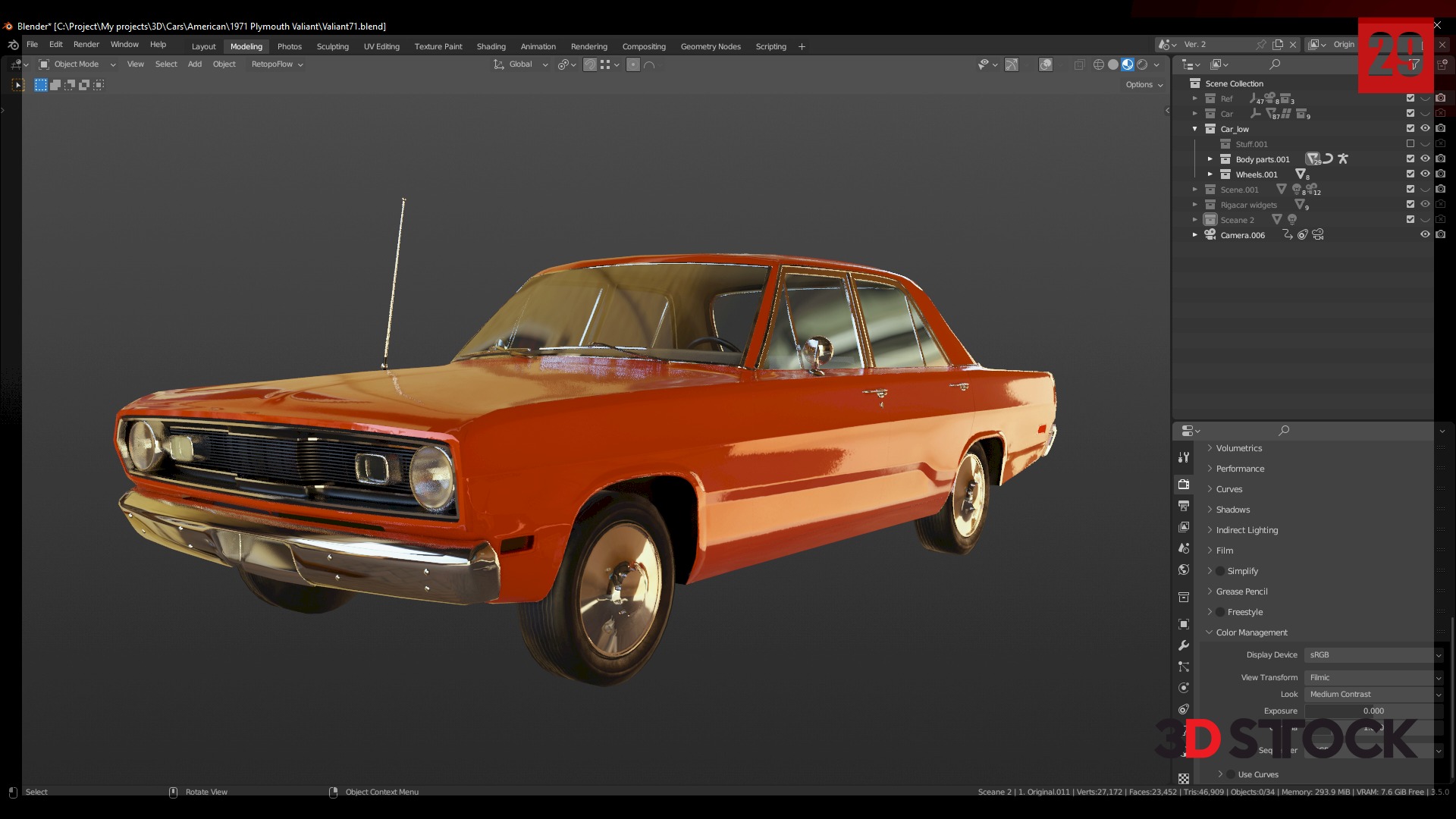This screenshot has height=819, width=1456.
Task: Open the World properties tab icon
Action: click(x=1184, y=570)
